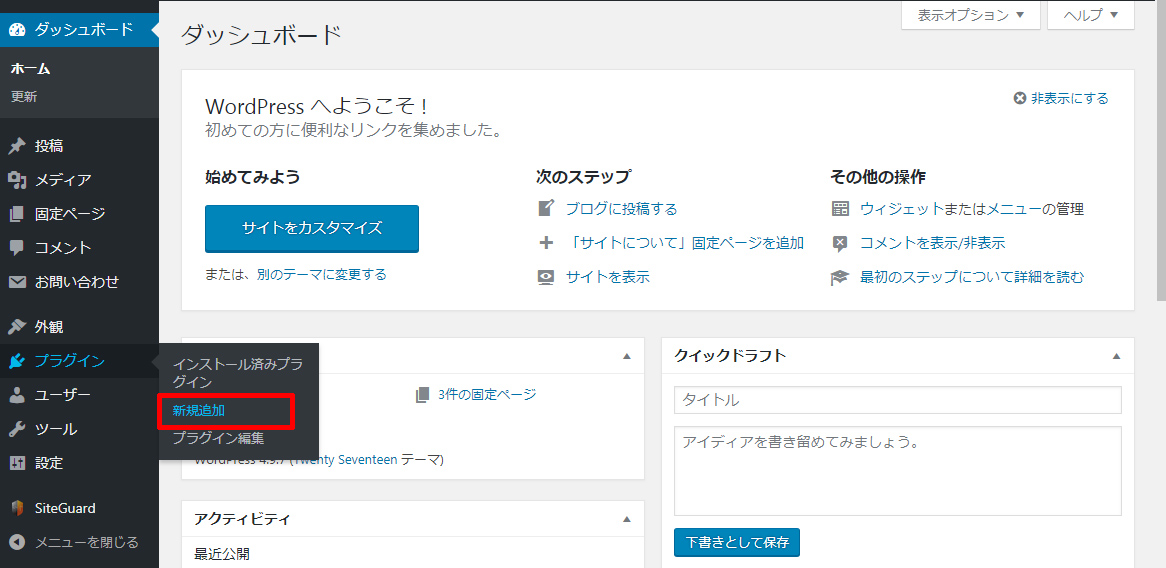Click the タイトル input field
The image size is (1166, 568).
897,400
